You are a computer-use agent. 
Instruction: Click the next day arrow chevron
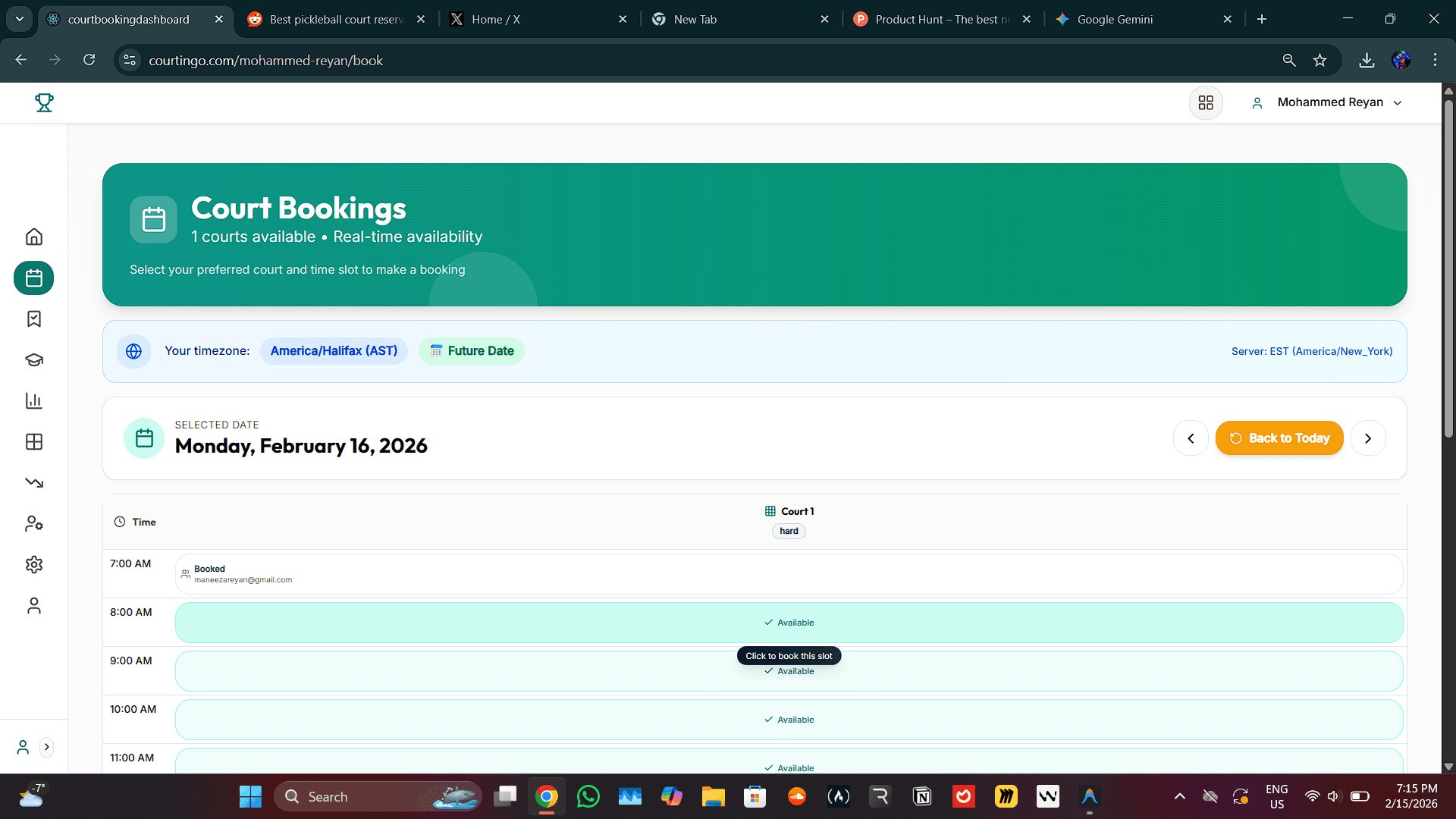(1368, 438)
